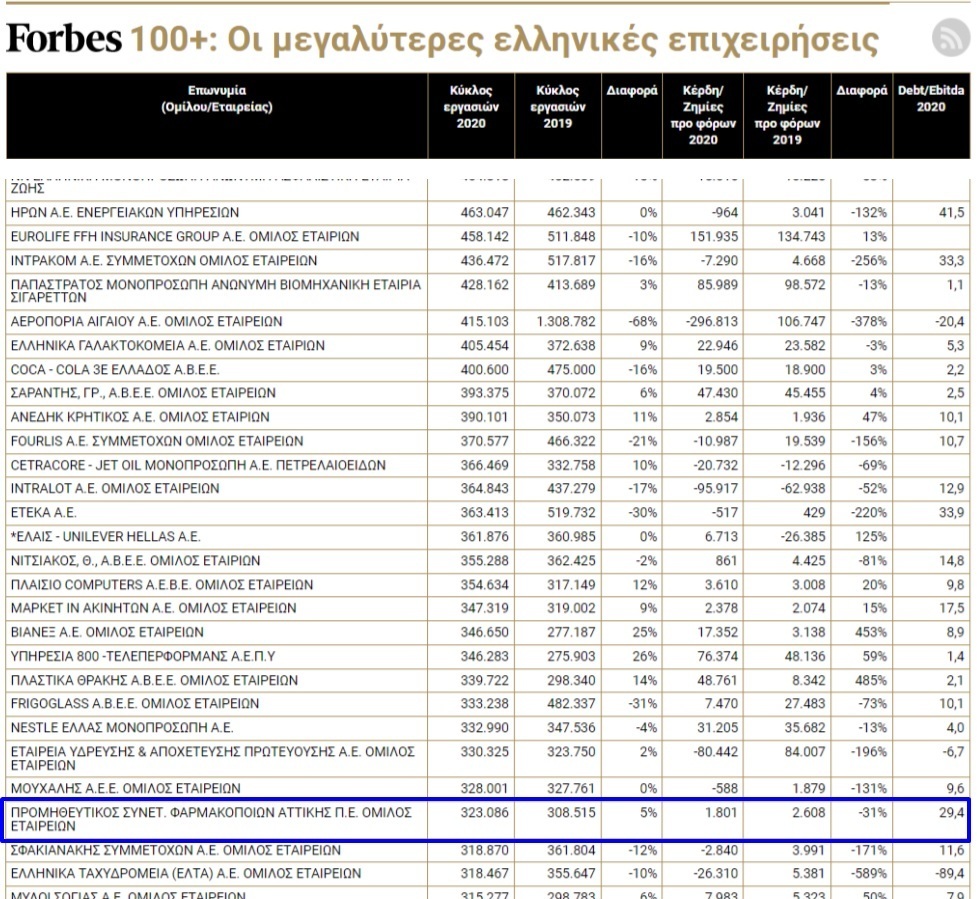Click the Debt/Ebitda value '-20,4'
The width and height of the screenshot is (977, 899).
[950, 321]
